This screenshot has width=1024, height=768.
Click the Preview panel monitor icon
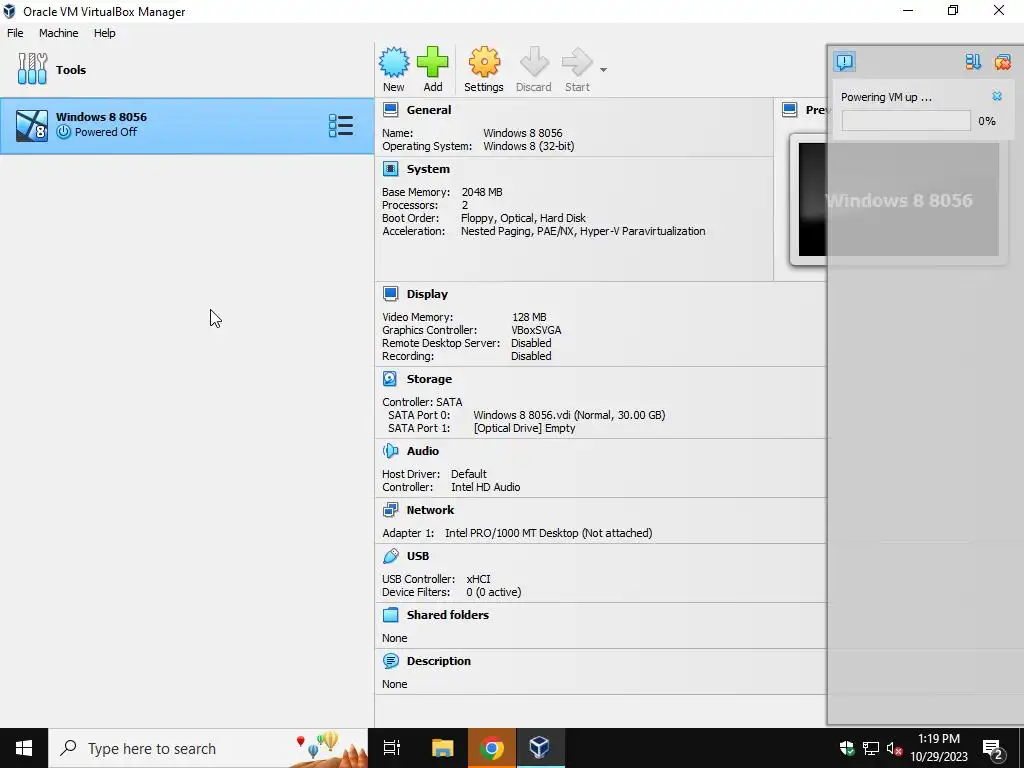click(x=790, y=110)
